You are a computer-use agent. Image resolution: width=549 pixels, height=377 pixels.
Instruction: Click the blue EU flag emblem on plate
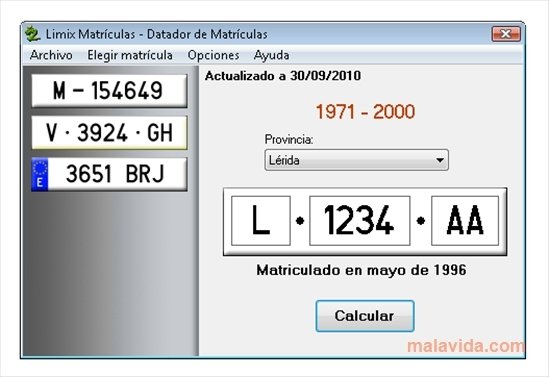[x=40, y=174]
